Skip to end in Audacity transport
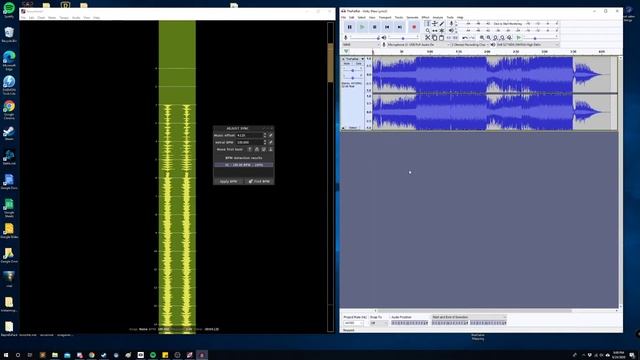This screenshot has height=360, width=640. (400, 27)
